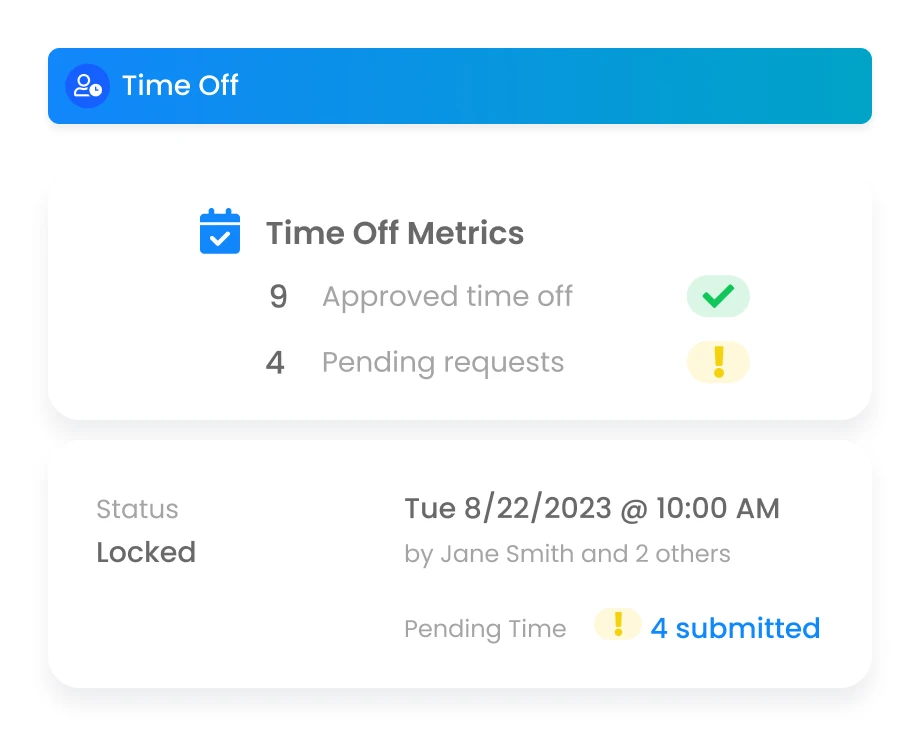Click the warning badge next to Pending Time
This screenshot has width=920, height=736.
click(x=618, y=624)
